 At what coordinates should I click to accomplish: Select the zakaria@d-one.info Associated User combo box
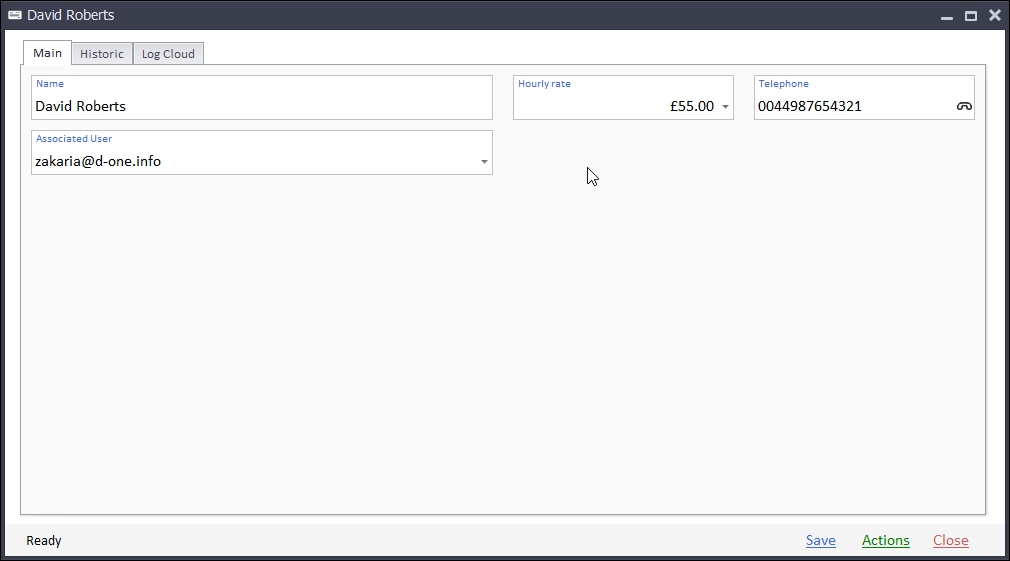point(250,161)
